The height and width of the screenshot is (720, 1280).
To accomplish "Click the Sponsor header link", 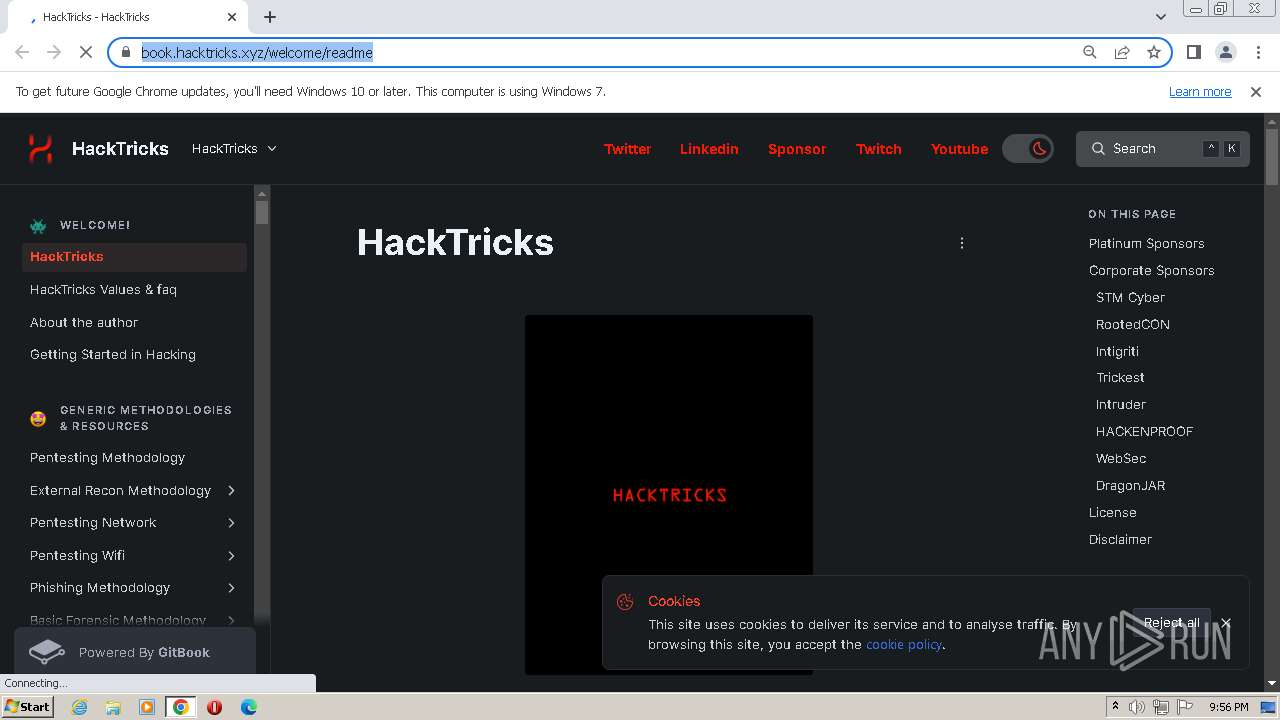I will point(797,149).
